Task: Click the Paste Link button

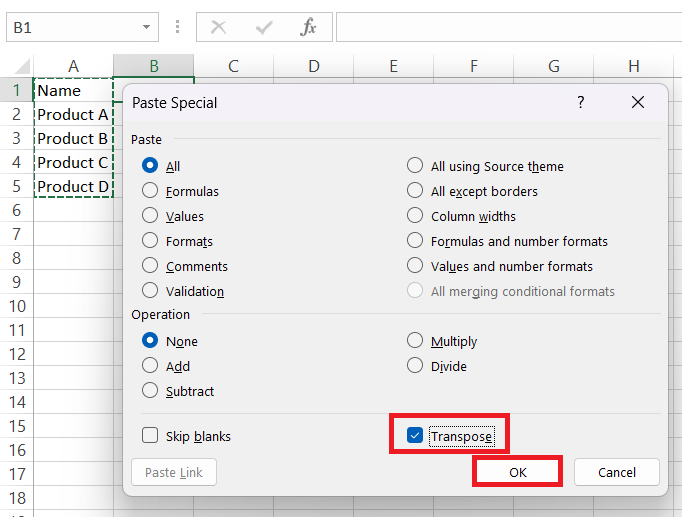Action: (174, 472)
